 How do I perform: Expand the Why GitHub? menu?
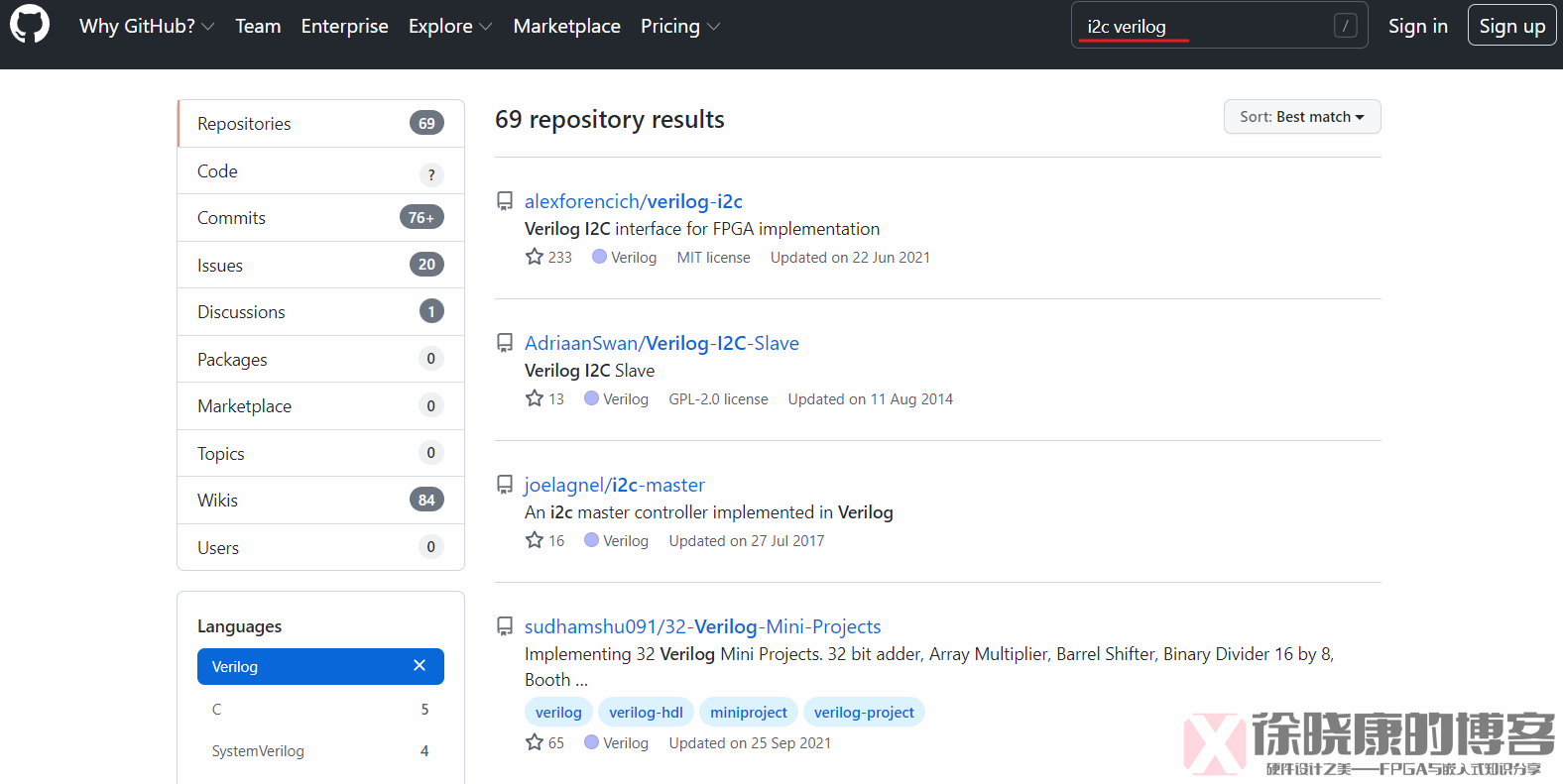click(147, 26)
